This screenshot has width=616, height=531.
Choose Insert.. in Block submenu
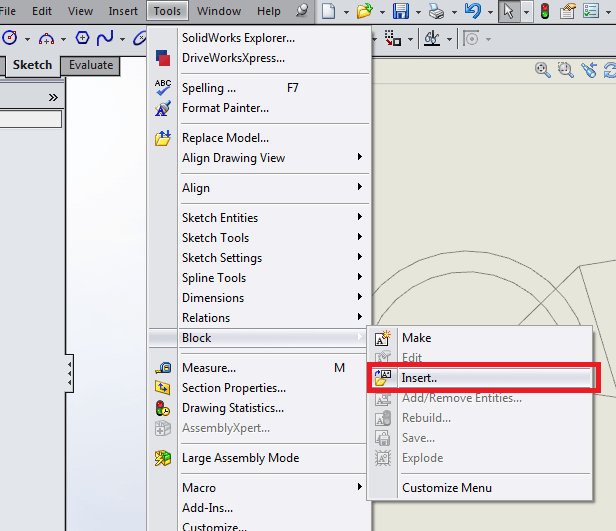(482, 378)
